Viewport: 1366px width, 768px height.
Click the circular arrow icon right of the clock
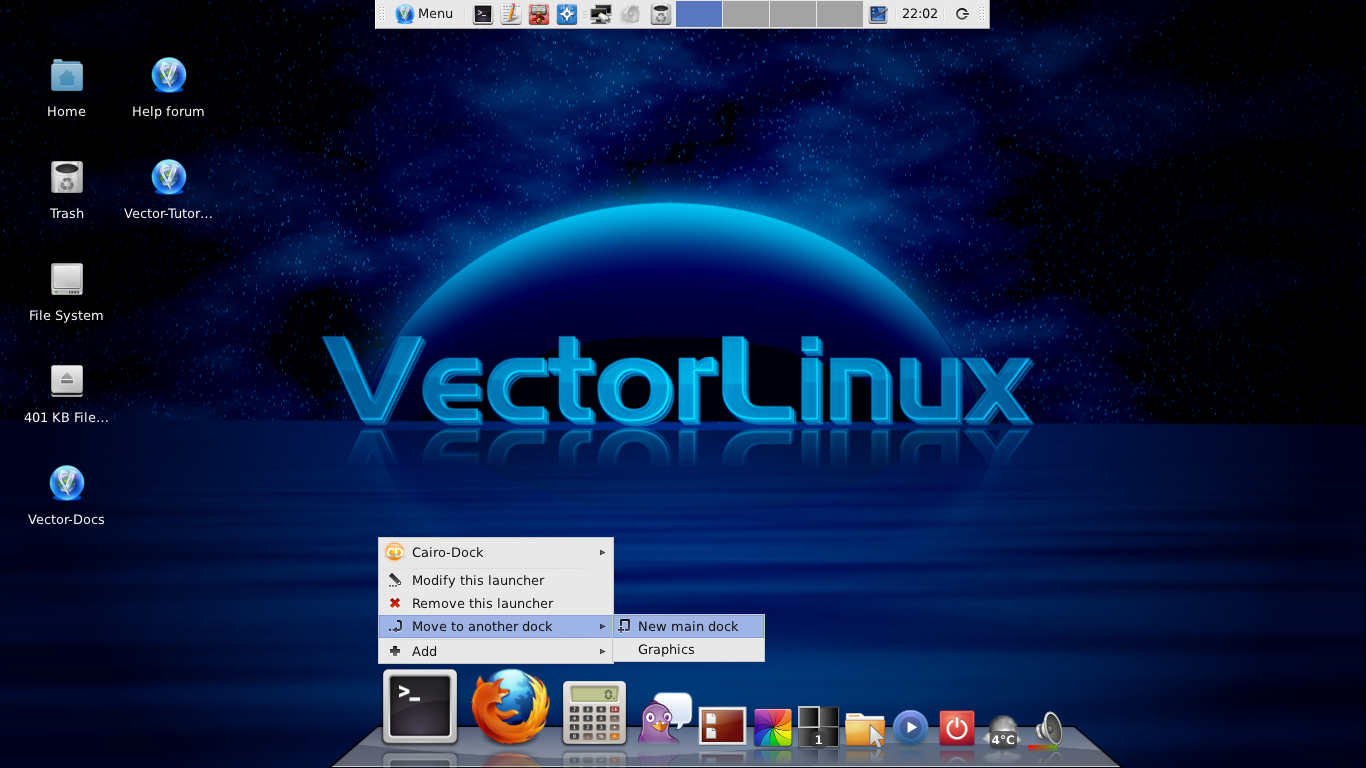962,14
